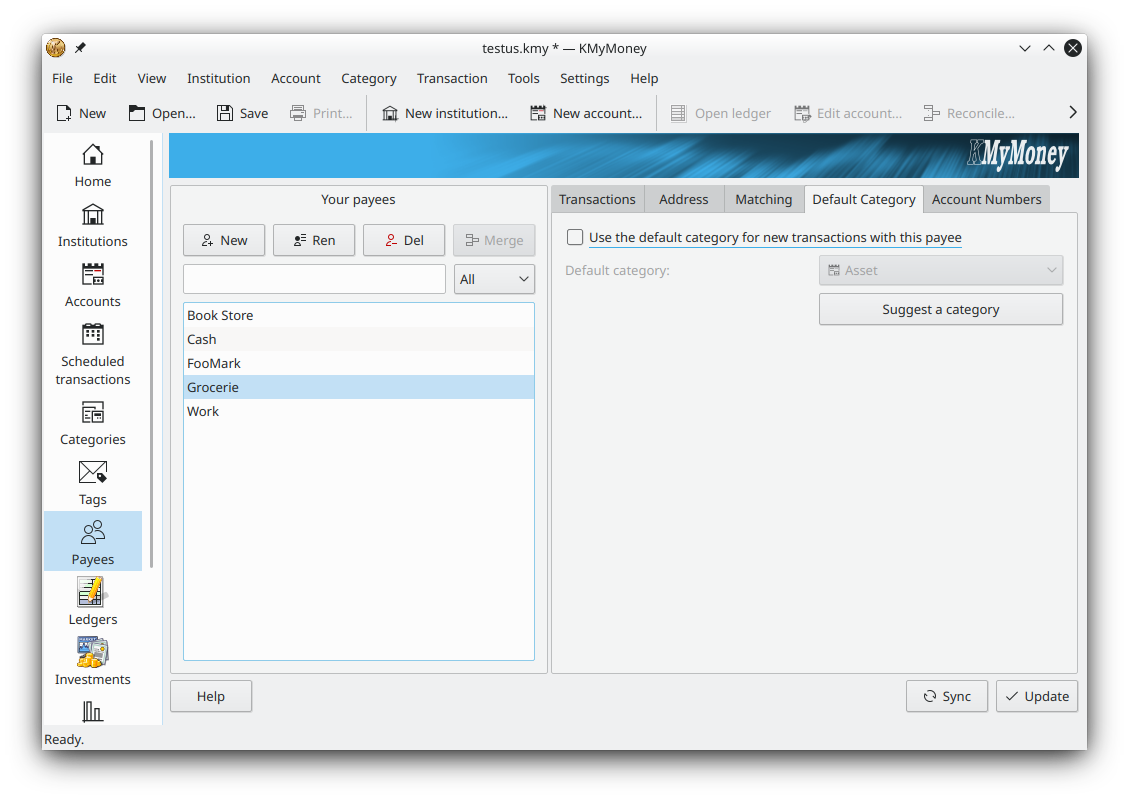Click the Suggest a category button
Screen dimensions: 1129x800
coord(940,310)
